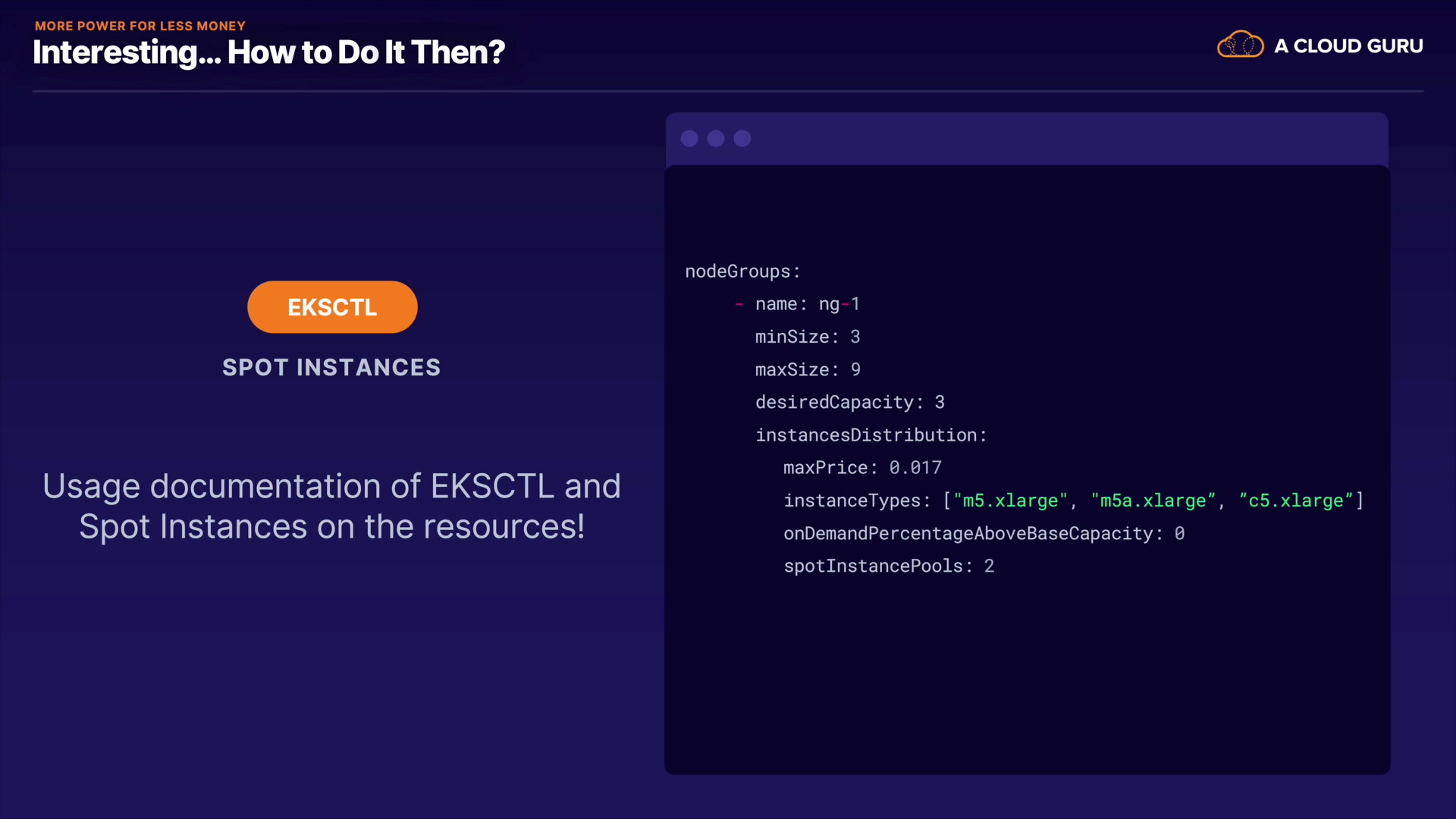1456x819 pixels.
Task: Click the red dash before name ng-1
Action: click(x=739, y=304)
